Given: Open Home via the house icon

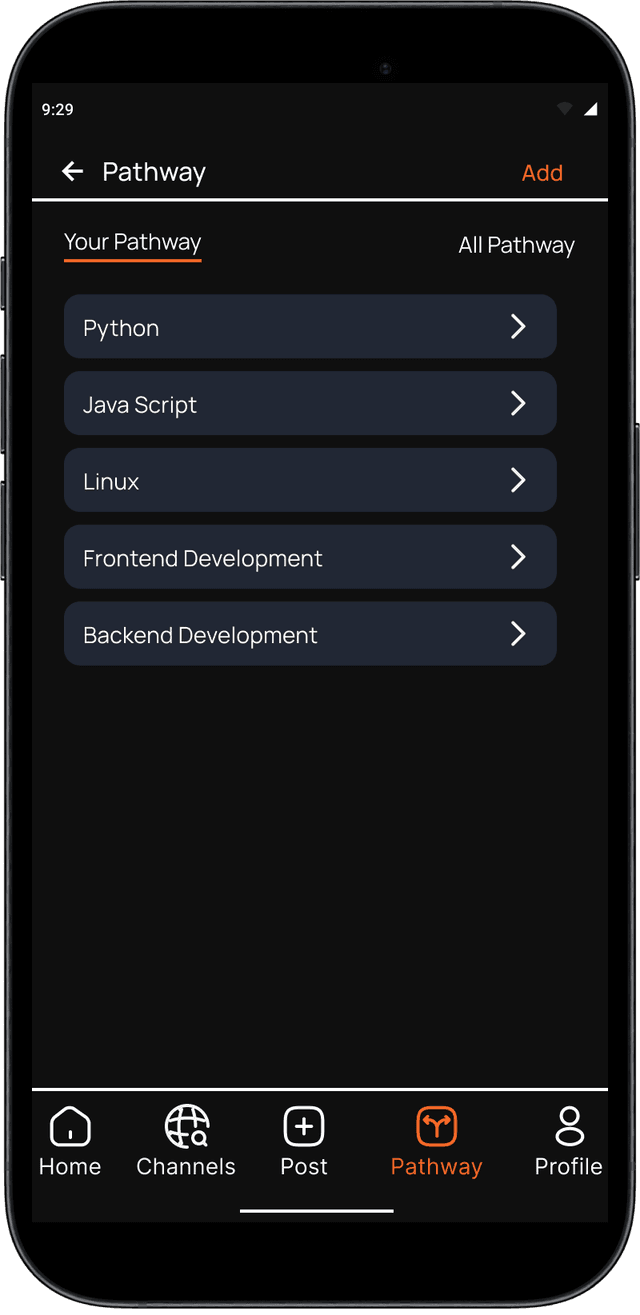Looking at the screenshot, I should [x=70, y=1127].
